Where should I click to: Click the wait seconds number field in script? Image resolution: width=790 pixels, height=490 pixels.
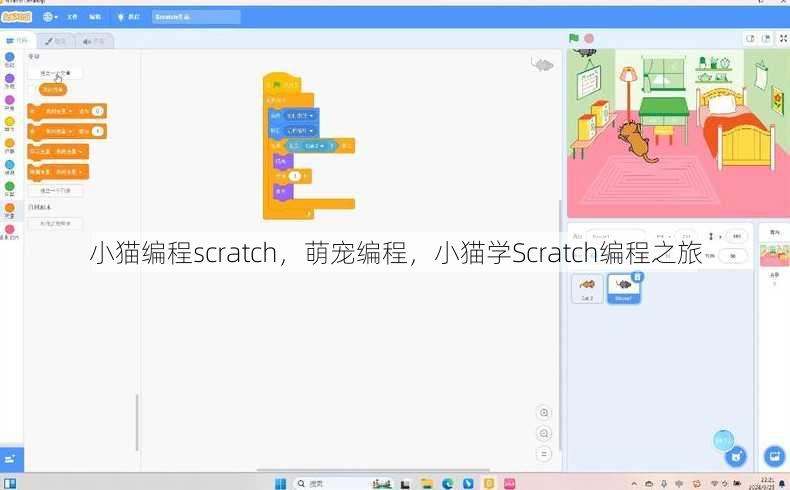[295, 176]
